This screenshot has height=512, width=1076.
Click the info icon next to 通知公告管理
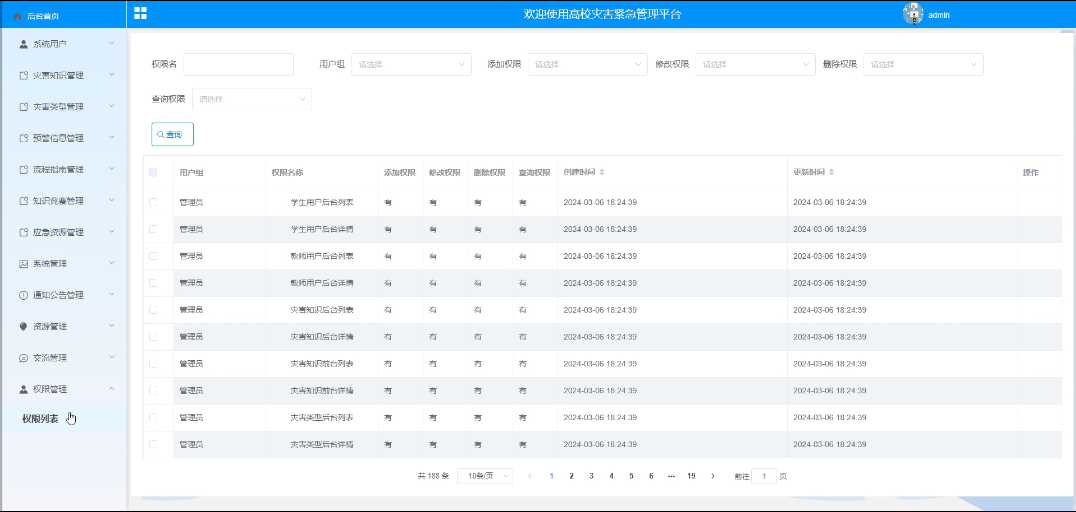tap(23, 295)
